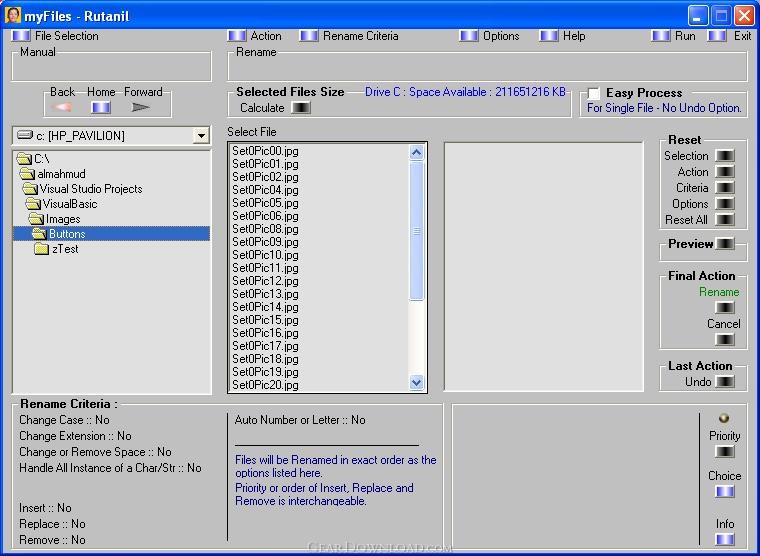Select the zTest folder
This screenshot has width=760, height=556.
tap(56, 249)
